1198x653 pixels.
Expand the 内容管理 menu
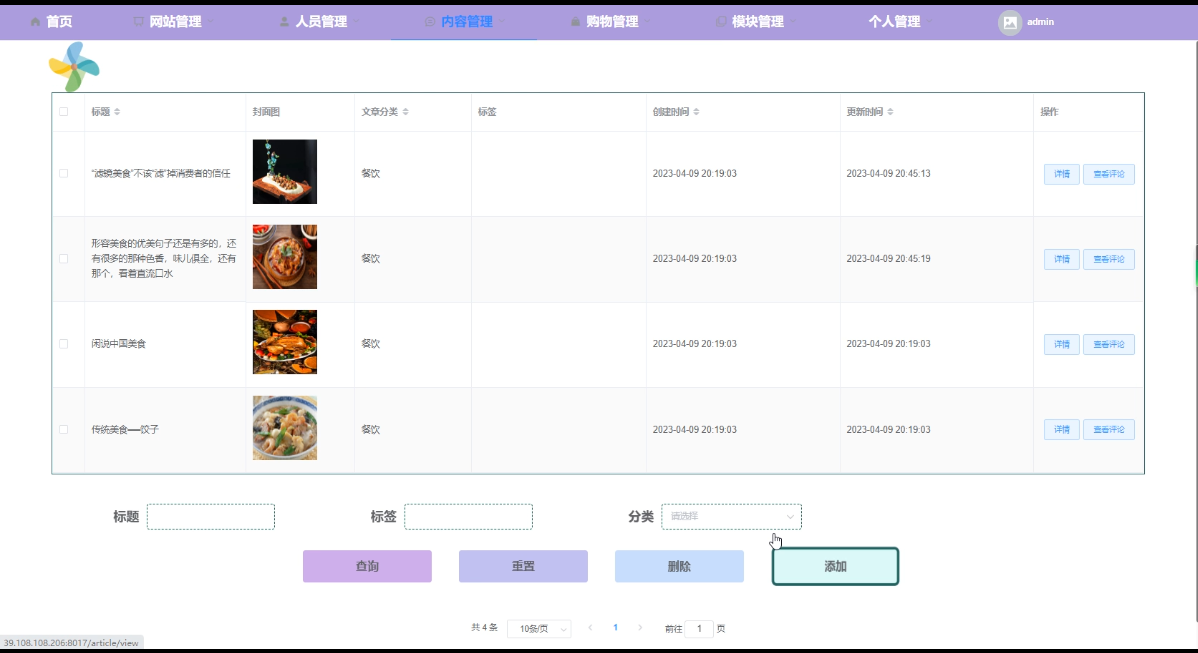pyautogui.click(x=466, y=21)
